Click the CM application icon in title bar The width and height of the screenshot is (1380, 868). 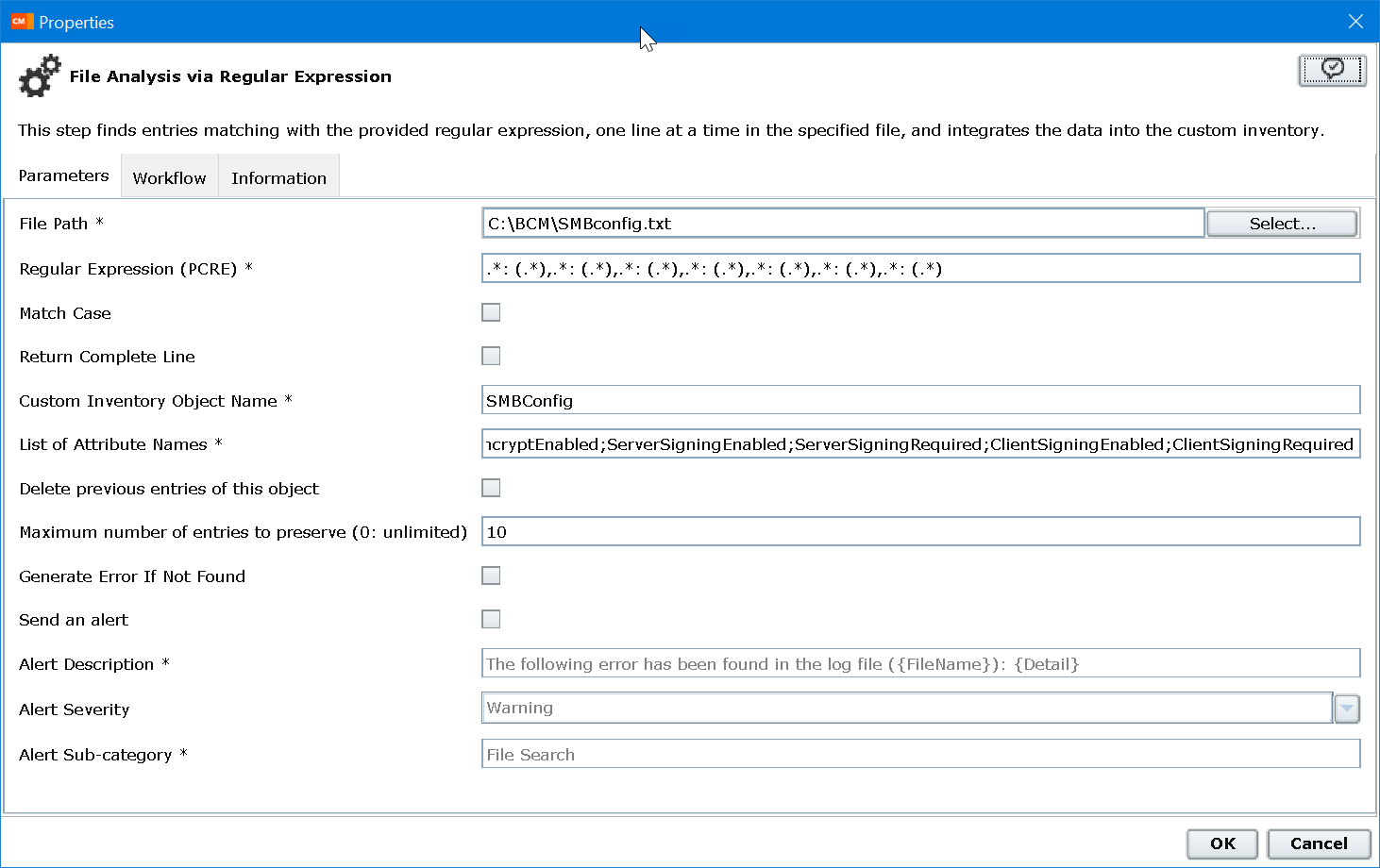coord(20,22)
